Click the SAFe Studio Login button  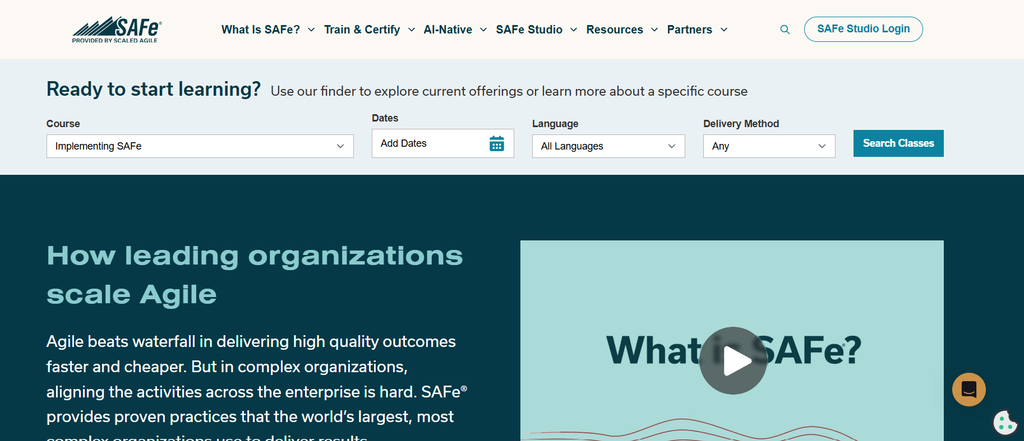pyautogui.click(x=863, y=29)
